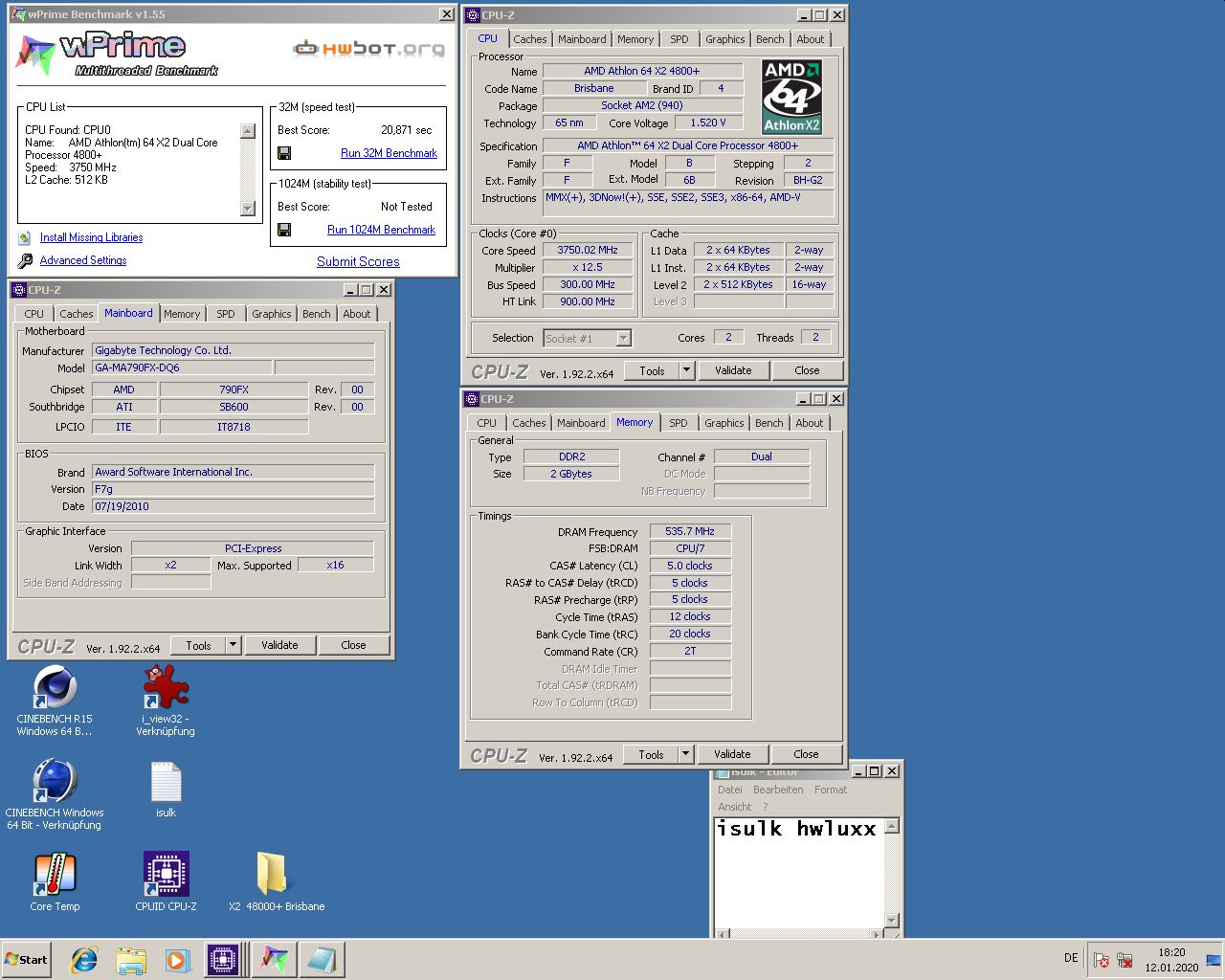Viewport: 1225px width, 980px height.
Task: Click the motherboard Model GA-MA790FX-DQ6 field
Action: click(182, 367)
